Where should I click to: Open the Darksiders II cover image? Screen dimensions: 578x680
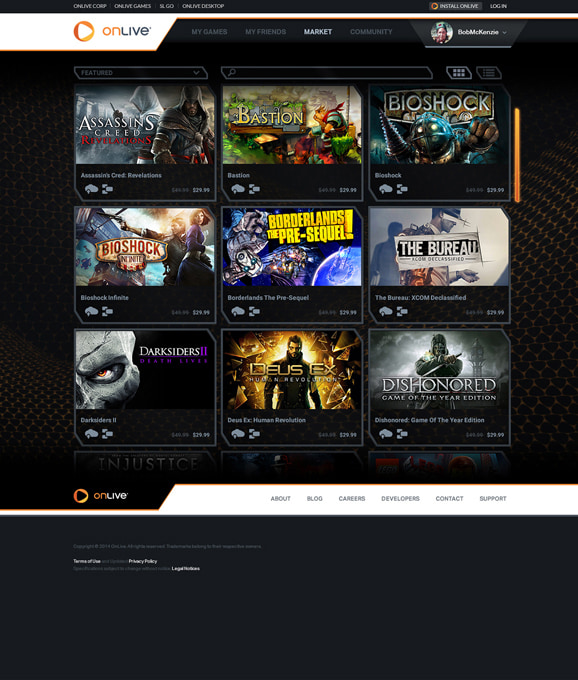coord(145,369)
